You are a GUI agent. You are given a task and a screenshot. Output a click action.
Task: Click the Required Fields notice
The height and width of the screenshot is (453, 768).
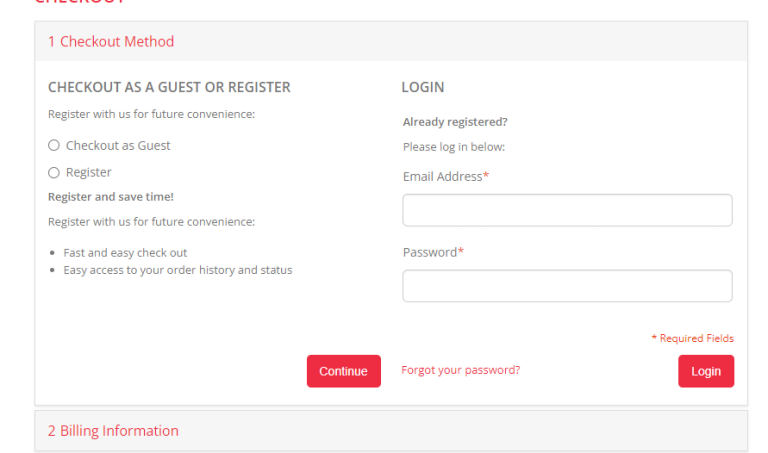coord(692,339)
